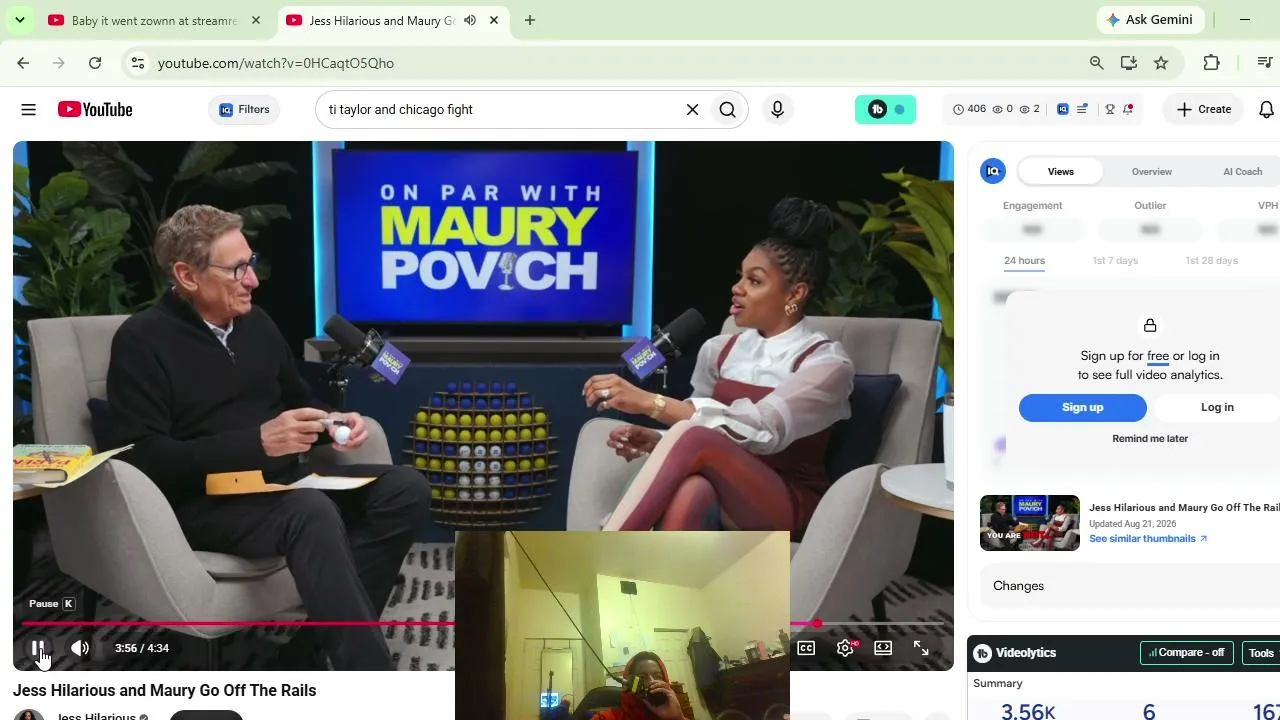Pause the video with the pause button

[37, 648]
